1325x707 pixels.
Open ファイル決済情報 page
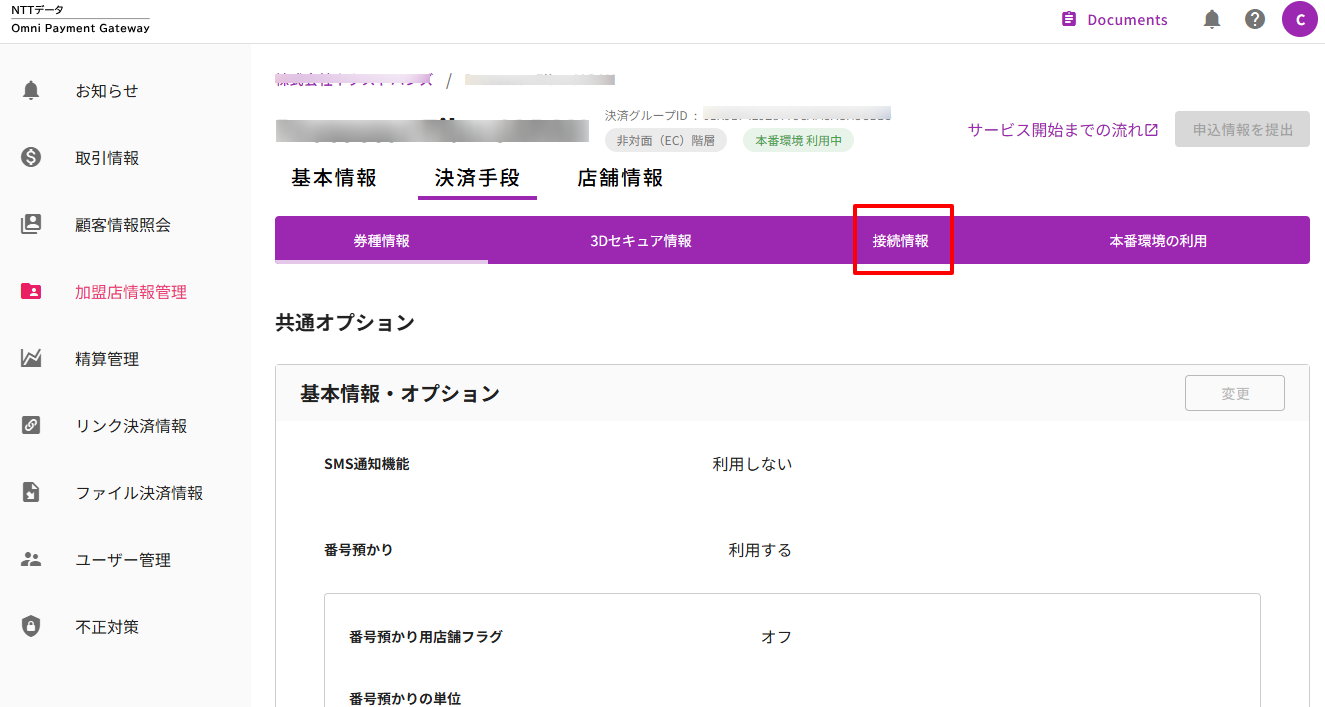[x=139, y=493]
